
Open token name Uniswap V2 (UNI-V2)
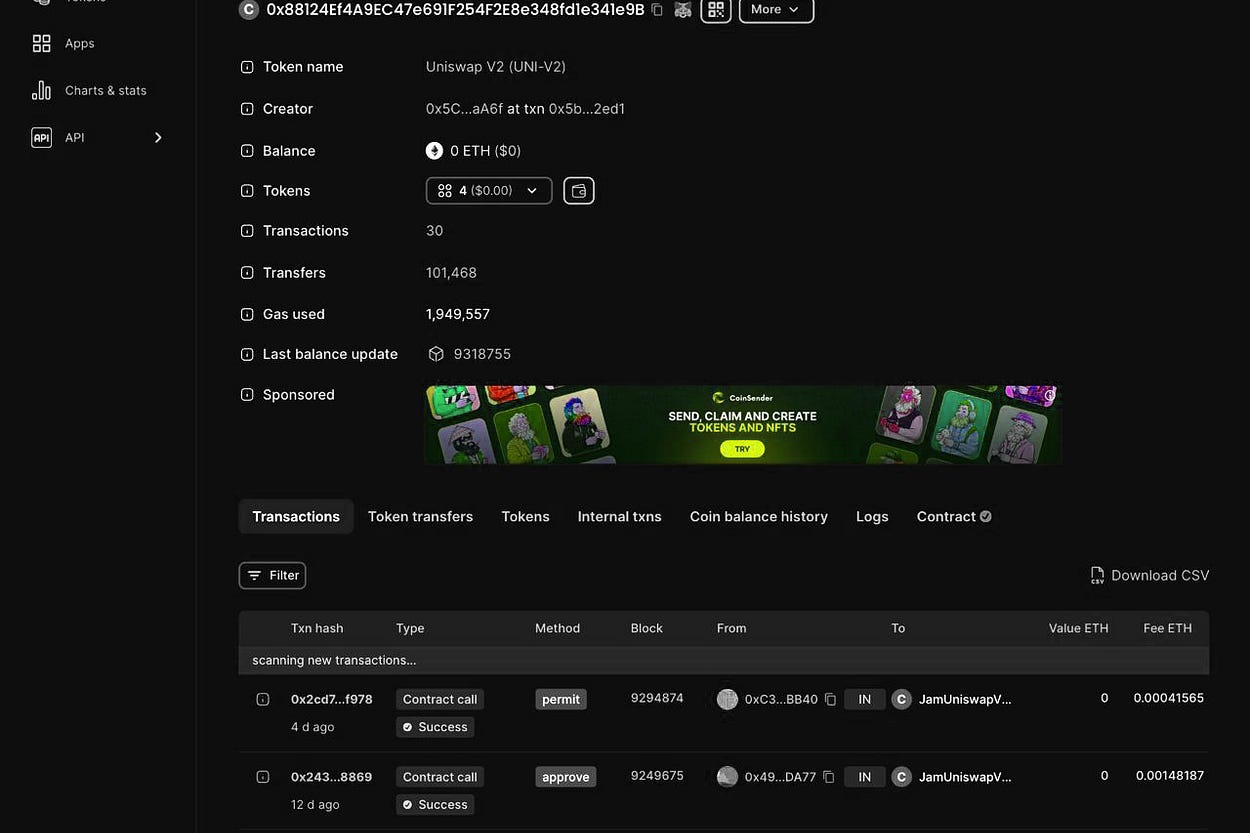click(496, 67)
